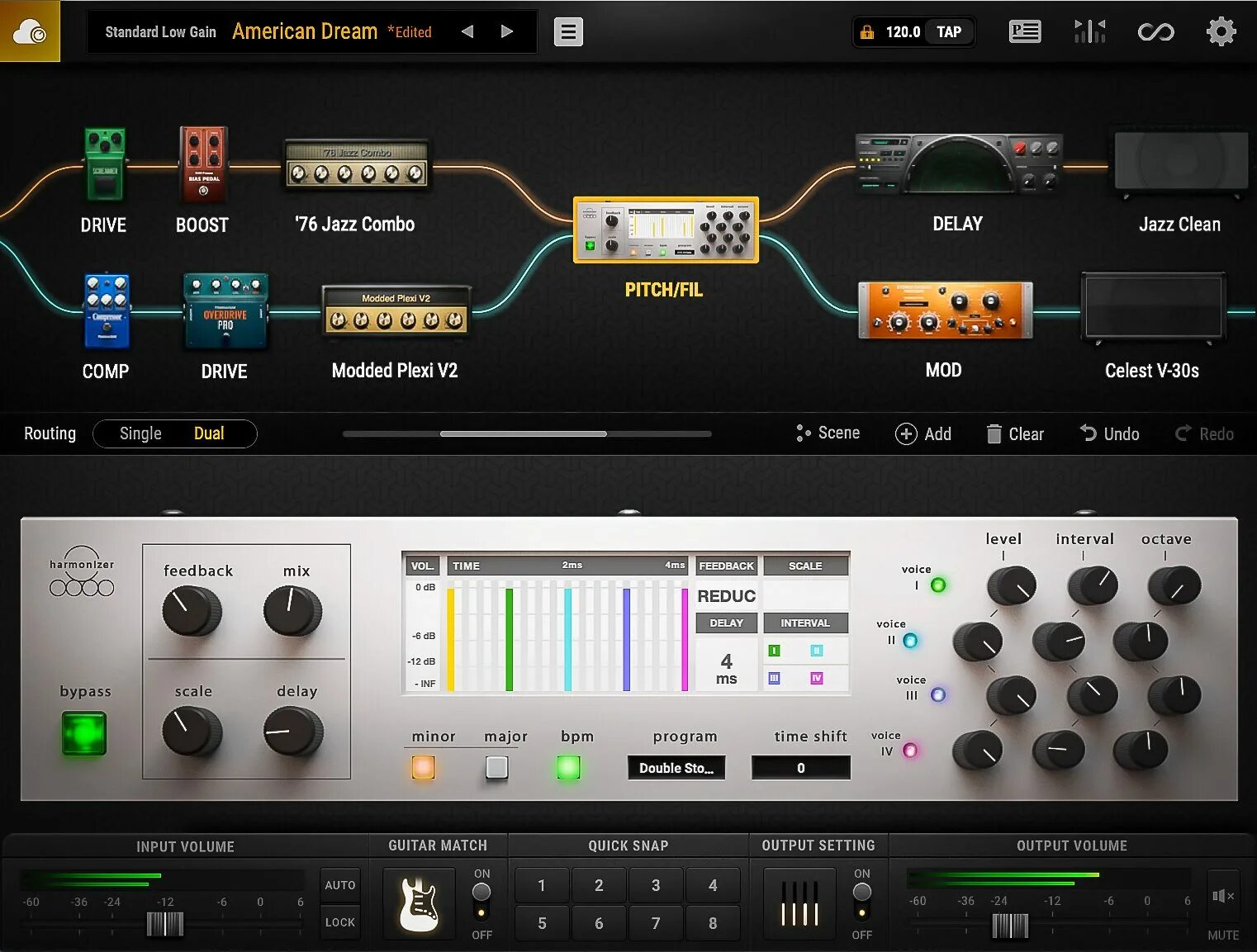Select Quick Snap slot 6

tap(599, 923)
